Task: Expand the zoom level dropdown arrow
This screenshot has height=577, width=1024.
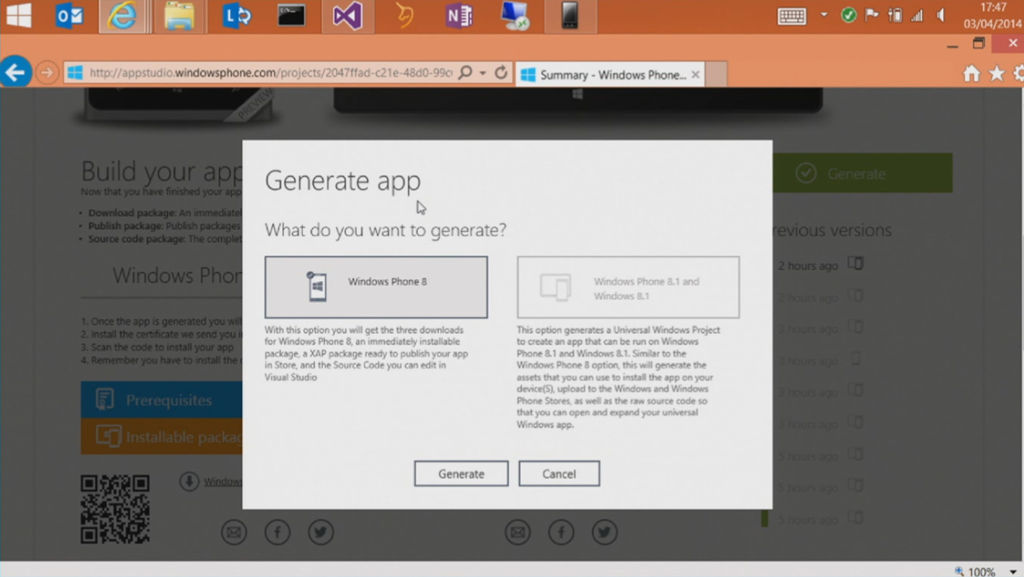Action: 1013,572
